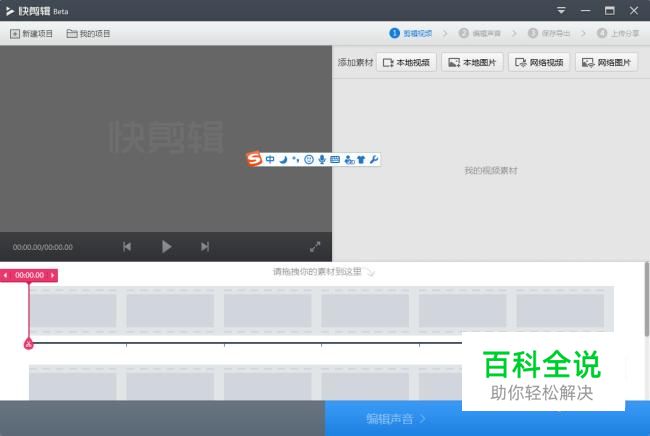
Task: Click the player time display 00:00.00/00:00.00
Action: click(43, 247)
